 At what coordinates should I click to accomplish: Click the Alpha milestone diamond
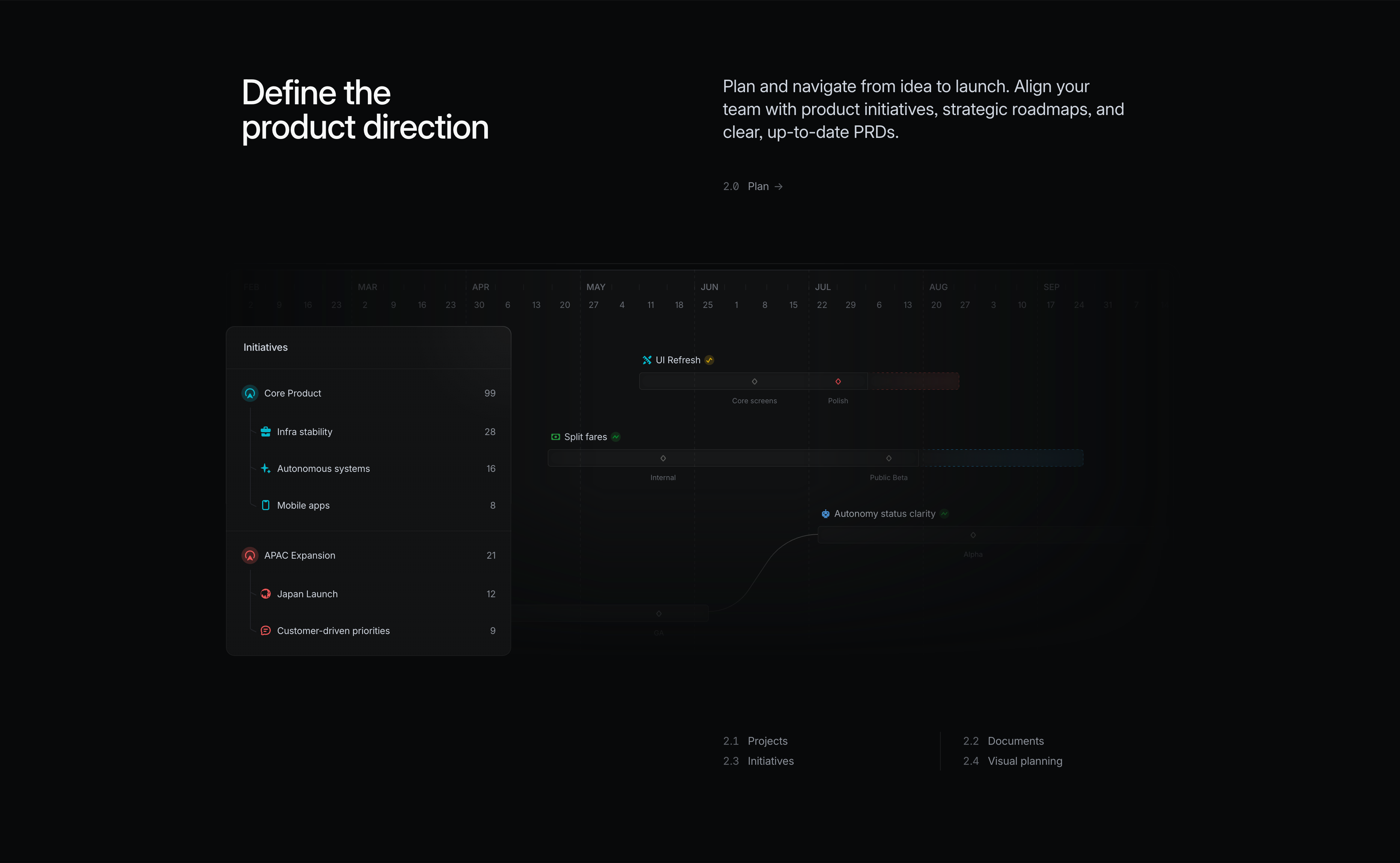[x=973, y=535]
